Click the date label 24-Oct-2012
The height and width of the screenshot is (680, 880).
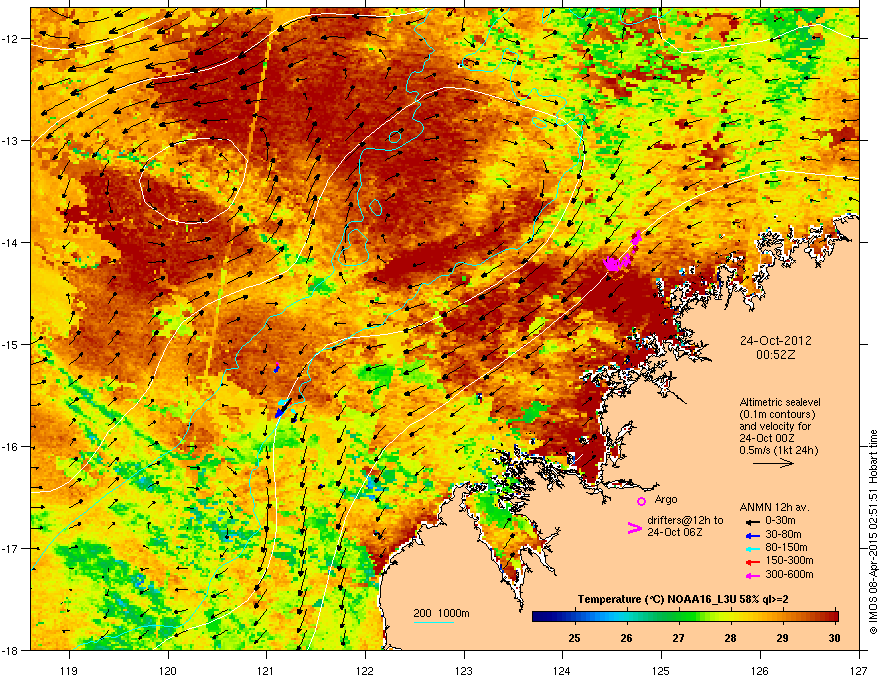click(x=775, y=341)
